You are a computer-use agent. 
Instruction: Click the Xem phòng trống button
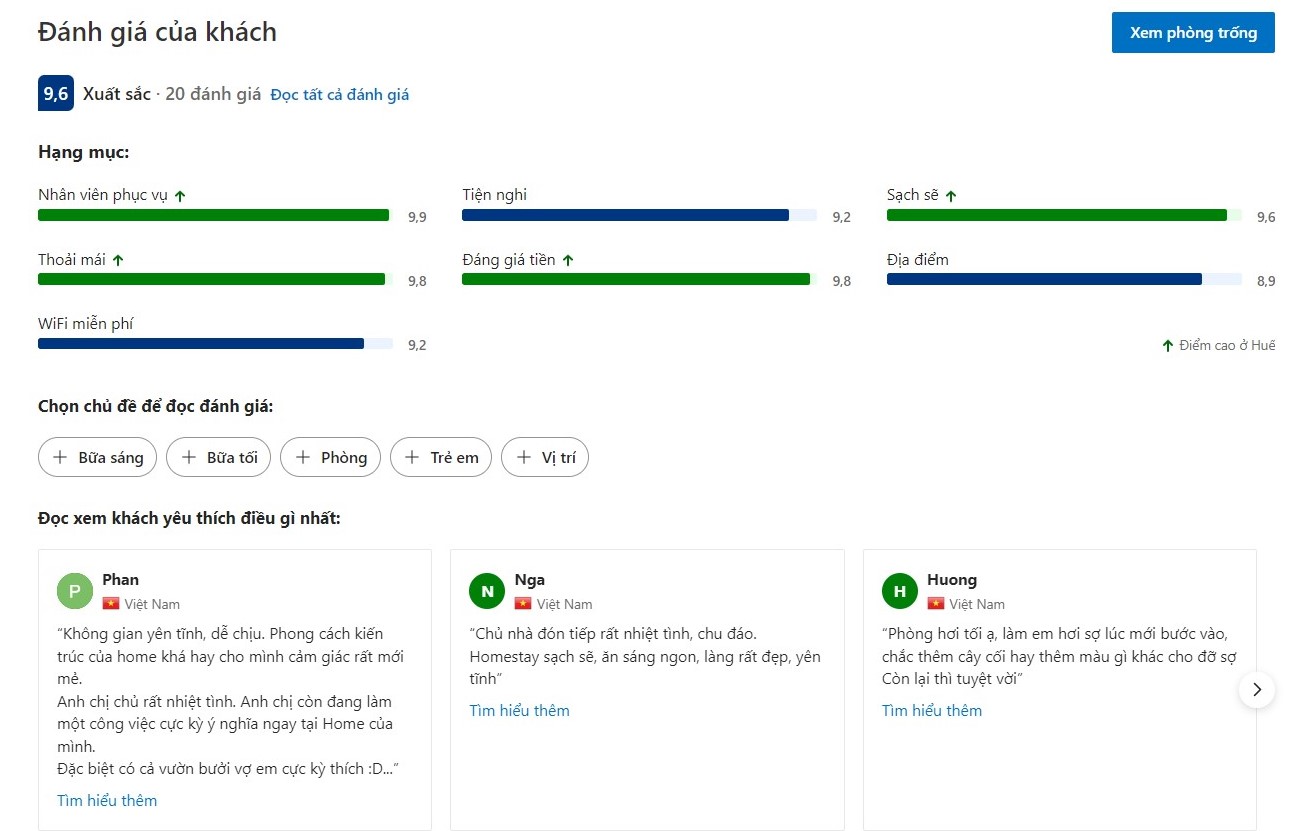tap(1193, 33)
